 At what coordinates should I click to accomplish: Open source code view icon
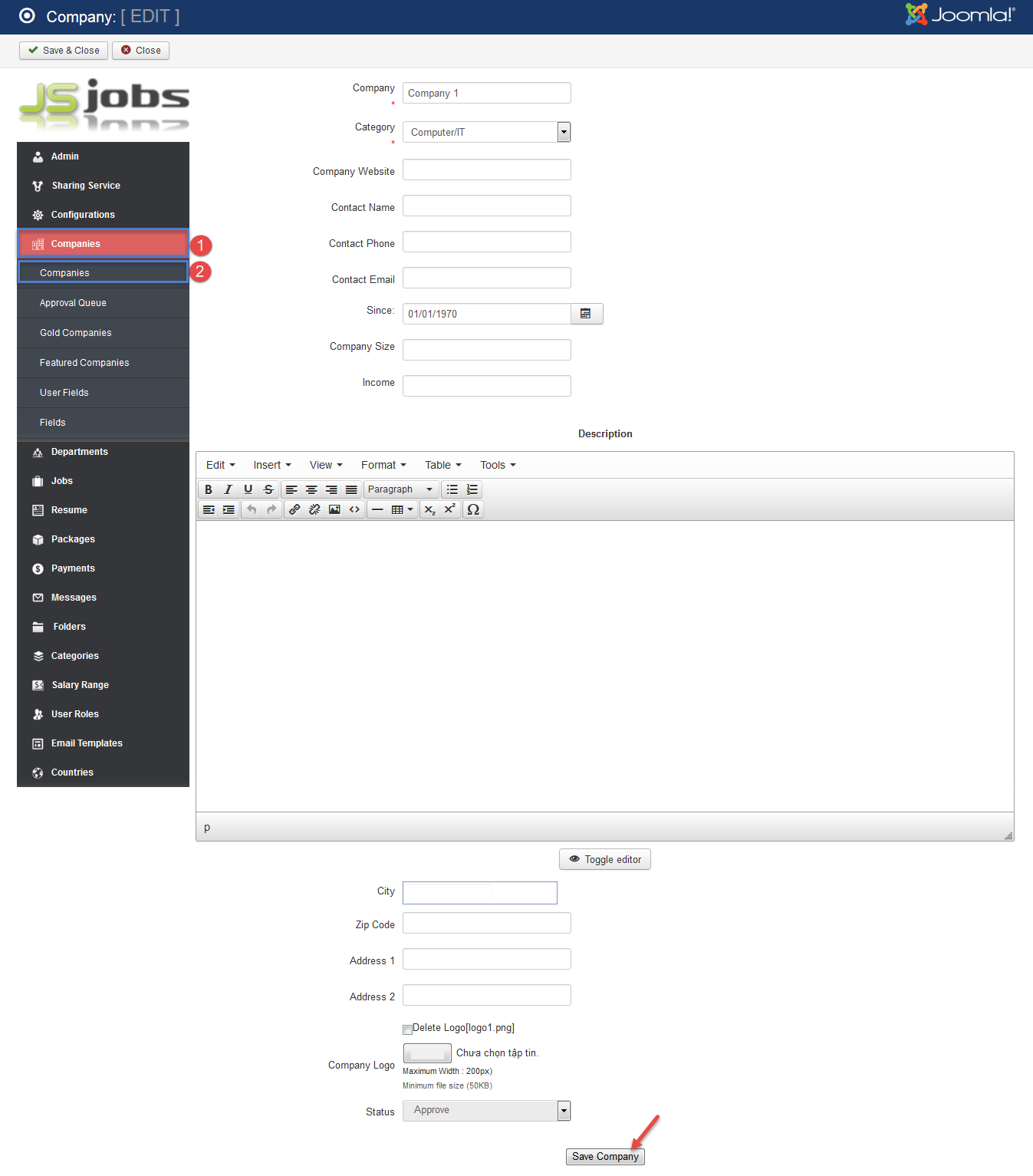point(354,509)
